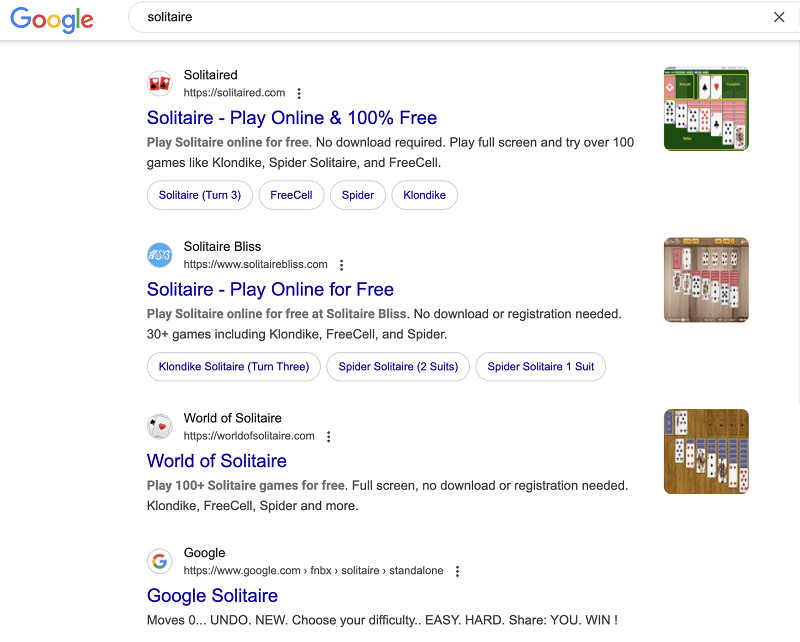Open Solitaire Bliss result options menu
Screen dimensions: 800x642
(342, 265)
